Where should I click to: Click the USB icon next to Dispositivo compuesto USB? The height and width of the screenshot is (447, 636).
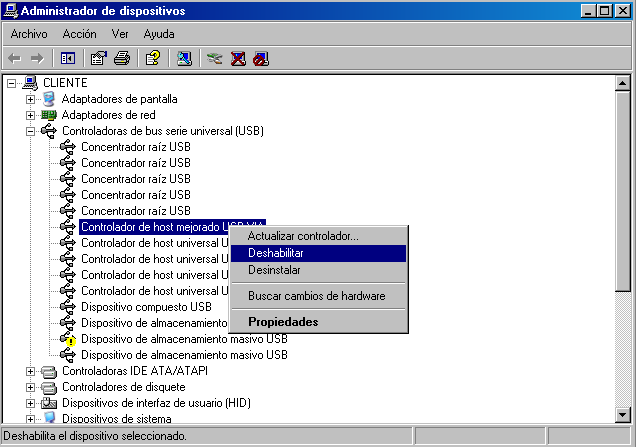pos(68,307)
